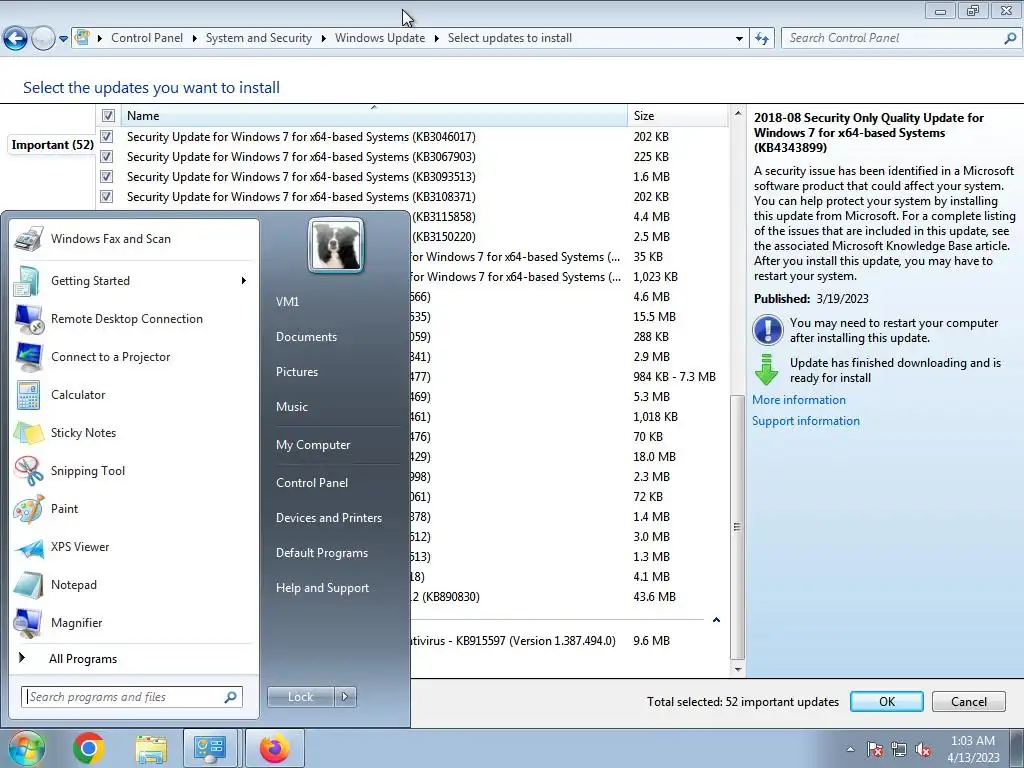Viewport: 1024px width, 768px height.
Task: Open Windows Fax and Scan icon
Action: pyautogui.click(x=29, y=239)
